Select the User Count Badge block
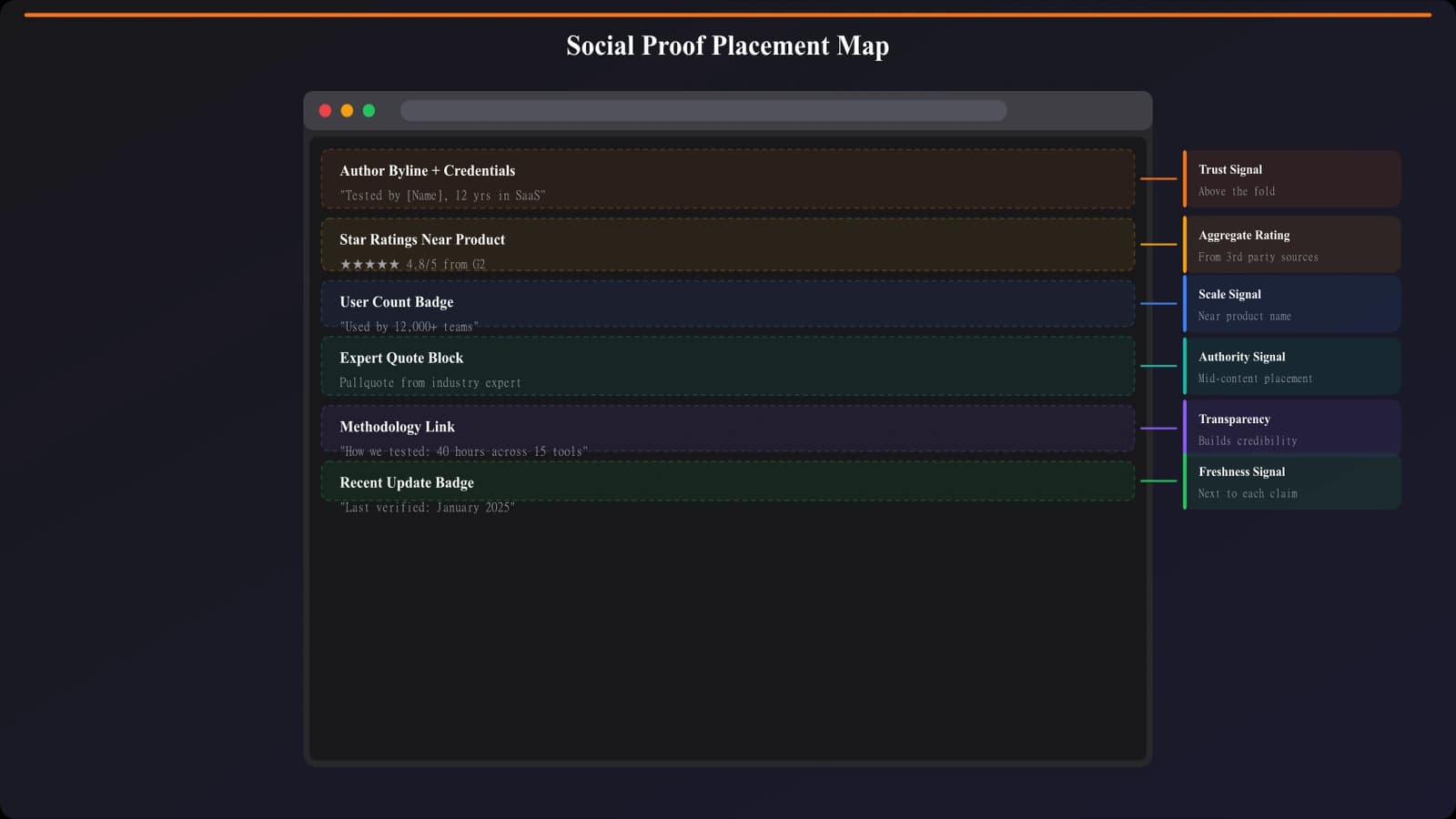1456x819 pixels. click(727, 301)
